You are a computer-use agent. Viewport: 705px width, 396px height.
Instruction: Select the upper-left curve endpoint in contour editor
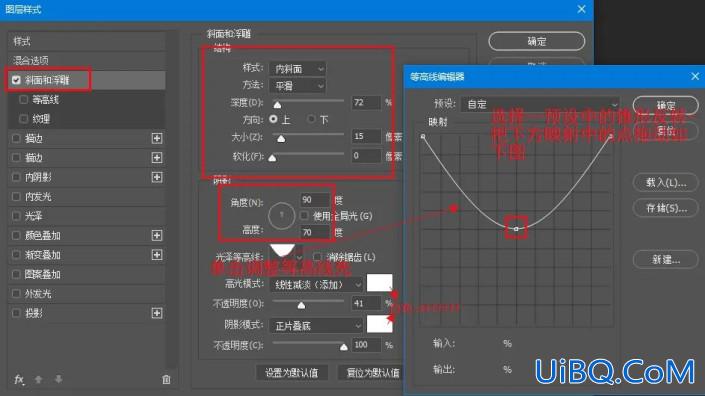(x=423, y=136)
